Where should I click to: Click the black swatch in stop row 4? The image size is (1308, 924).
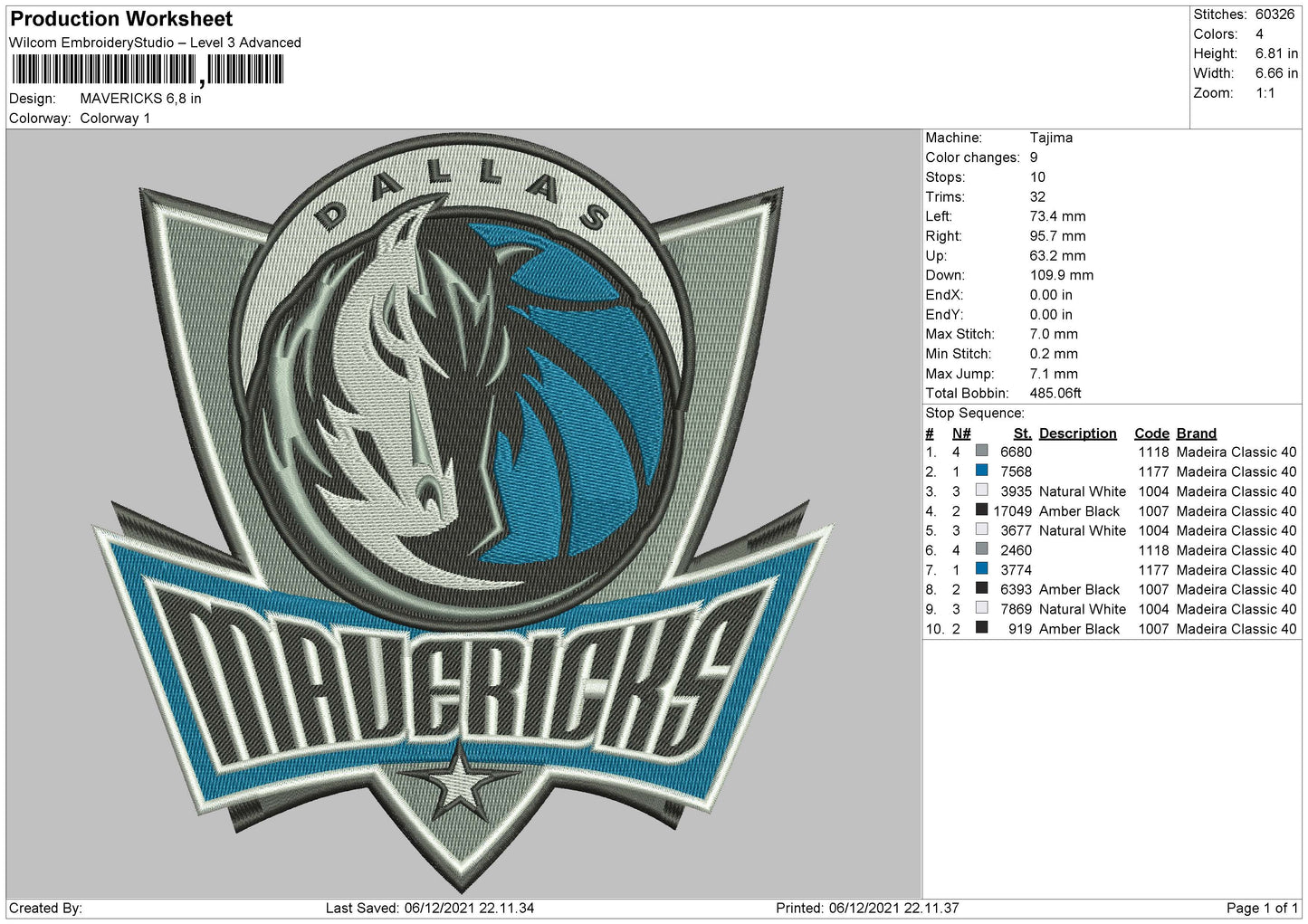tap(981, 510)
